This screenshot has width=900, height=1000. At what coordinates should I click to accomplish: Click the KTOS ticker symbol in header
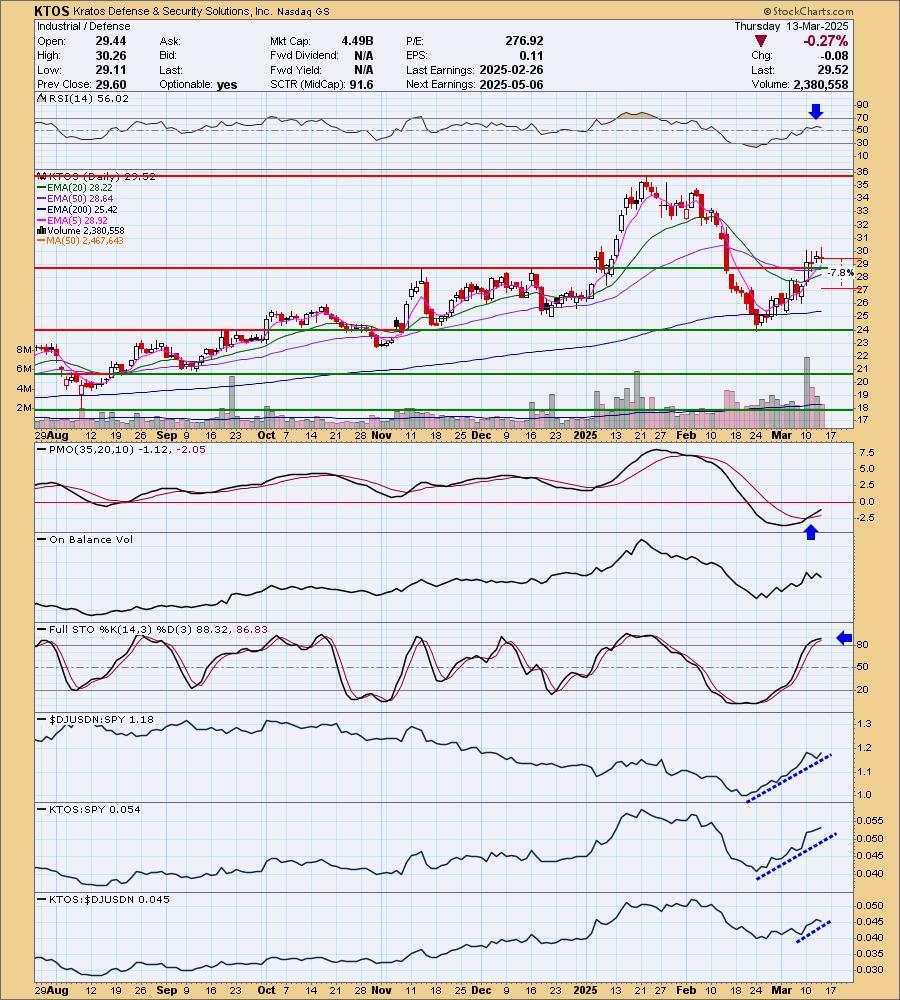[x=52, y=11]
